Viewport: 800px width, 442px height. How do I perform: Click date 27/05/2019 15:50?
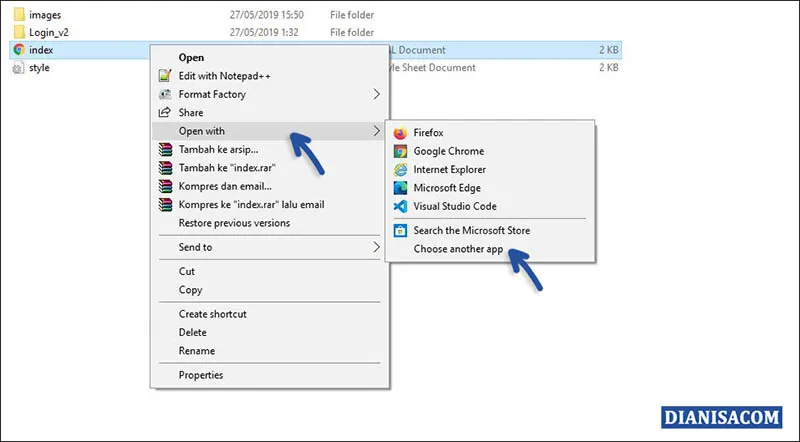click(x=266, y=15)
